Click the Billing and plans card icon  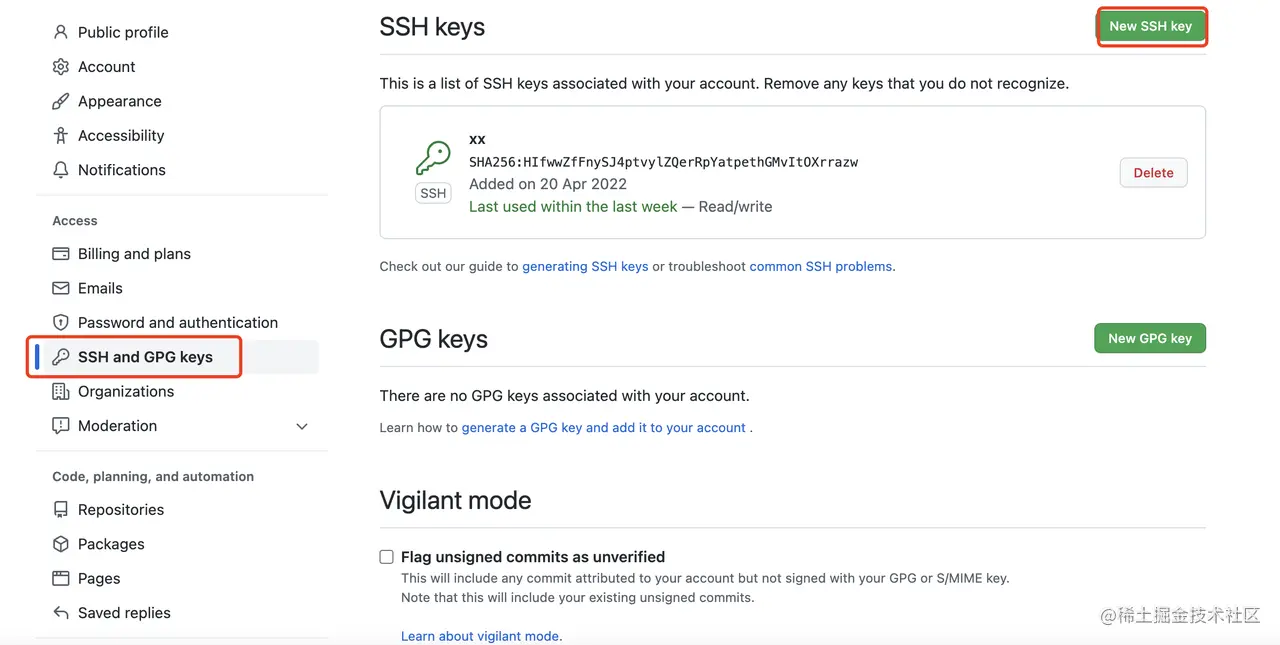tap(61, 254)
